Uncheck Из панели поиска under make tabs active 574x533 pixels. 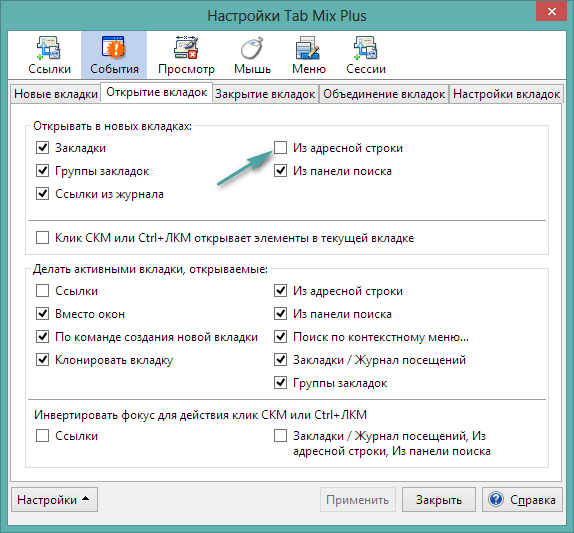point(280,314)
